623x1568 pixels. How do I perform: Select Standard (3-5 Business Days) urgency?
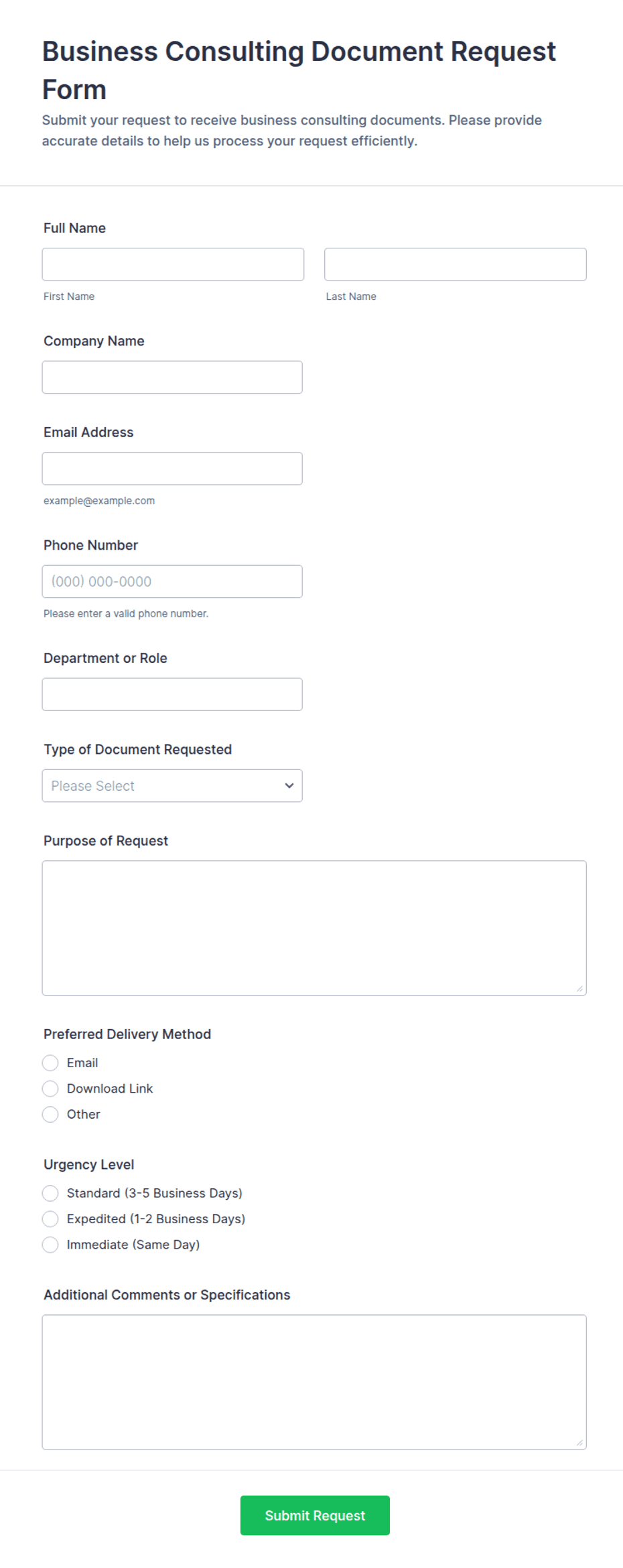pyautogui.click(x=50, y=1193)
